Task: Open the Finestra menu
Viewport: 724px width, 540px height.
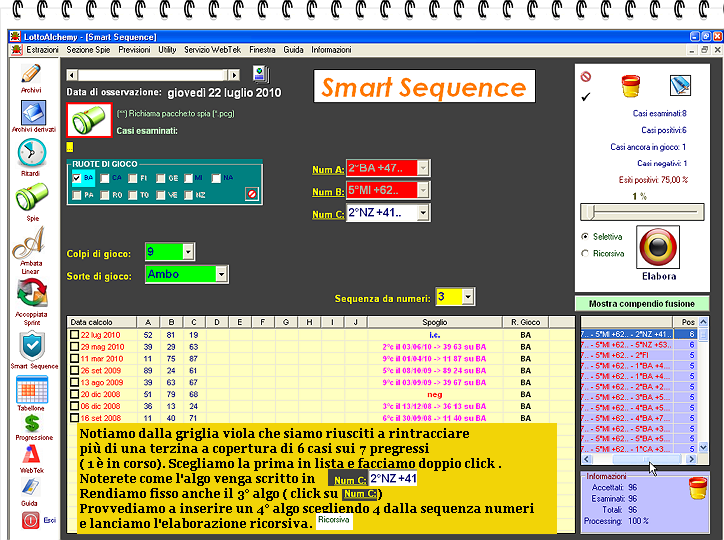Action: point(262,49)
